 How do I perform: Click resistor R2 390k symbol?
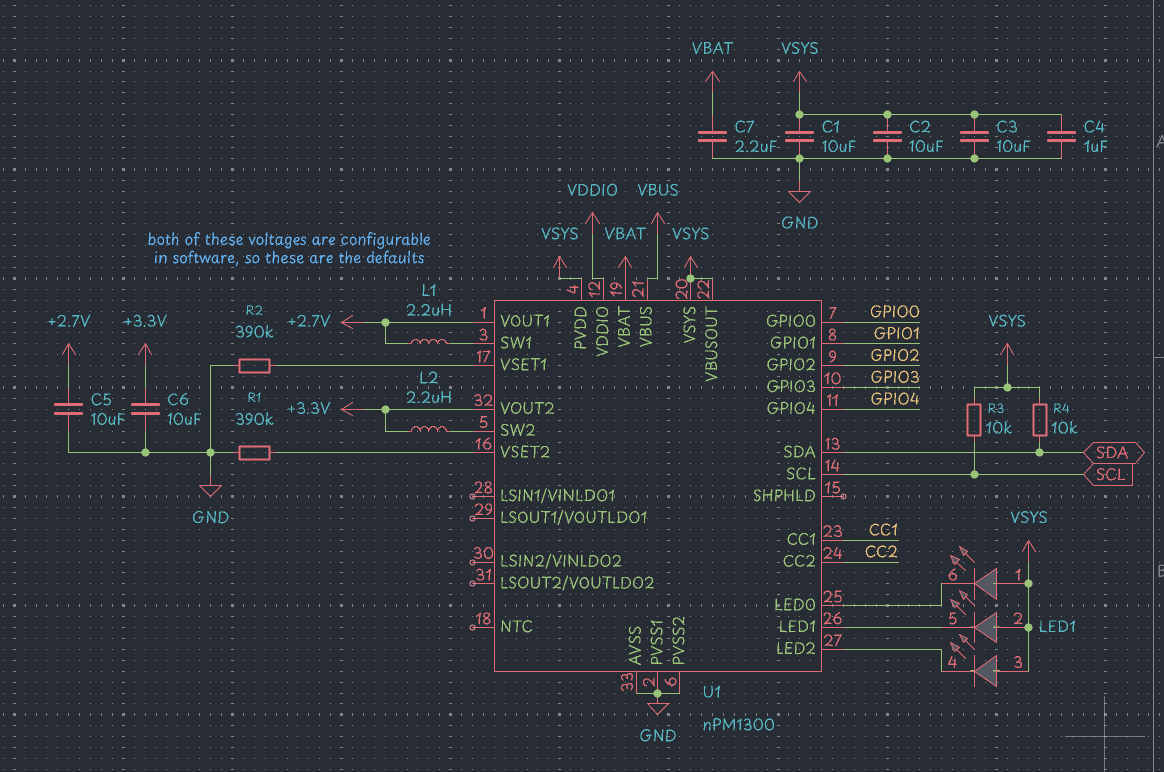click(254, 366)
